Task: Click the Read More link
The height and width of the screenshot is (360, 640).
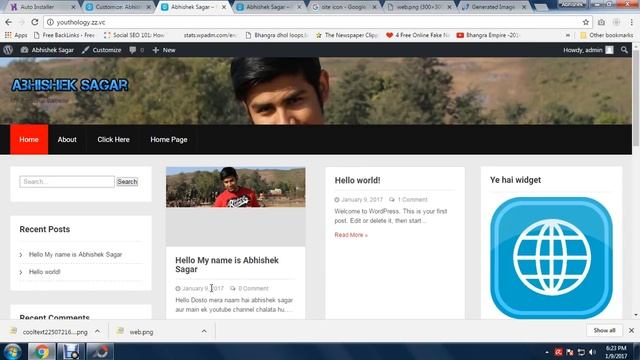Action: [351, 235]
